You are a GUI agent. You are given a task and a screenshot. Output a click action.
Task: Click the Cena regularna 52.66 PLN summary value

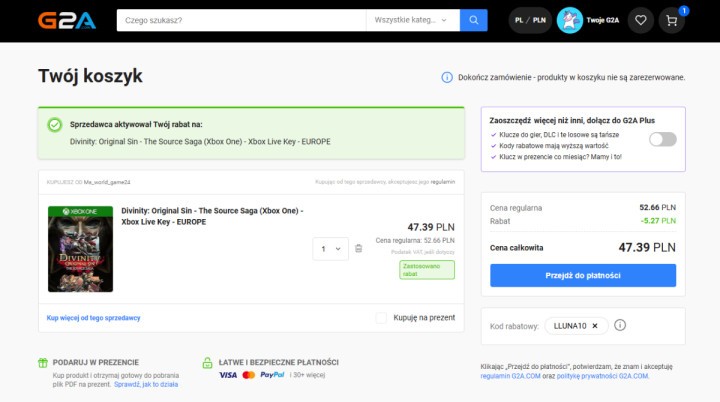[658, 208]
